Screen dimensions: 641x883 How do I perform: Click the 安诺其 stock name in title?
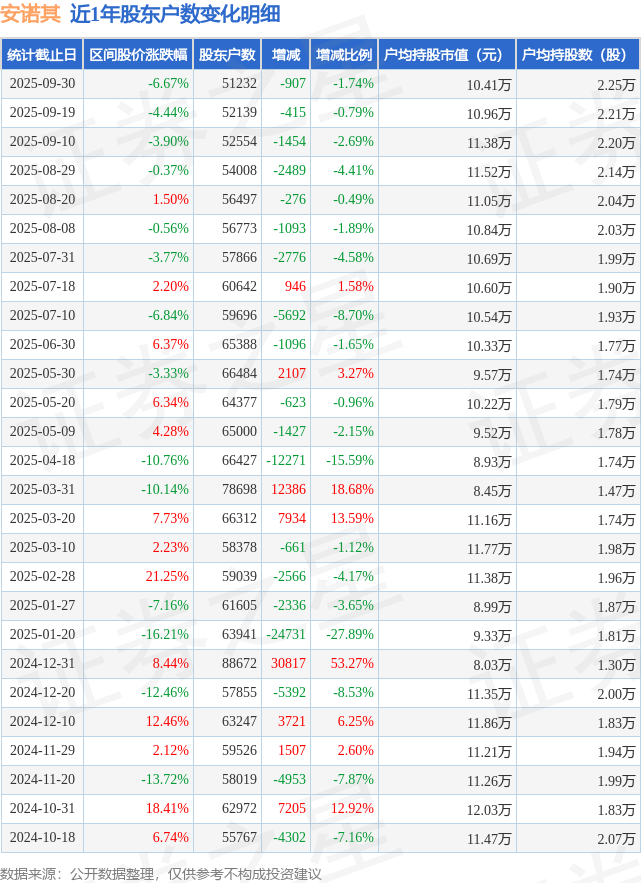[31, 14]
